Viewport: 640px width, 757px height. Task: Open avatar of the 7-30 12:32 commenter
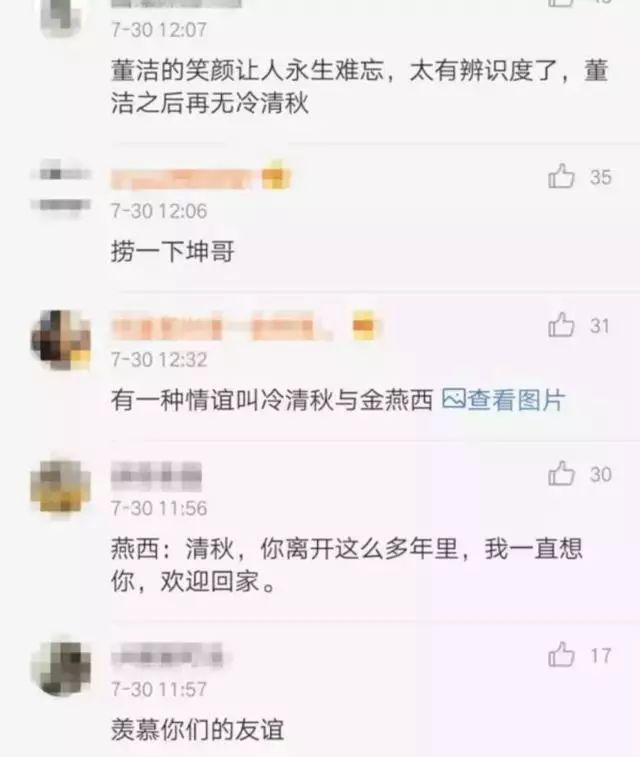tap(60, 340)
